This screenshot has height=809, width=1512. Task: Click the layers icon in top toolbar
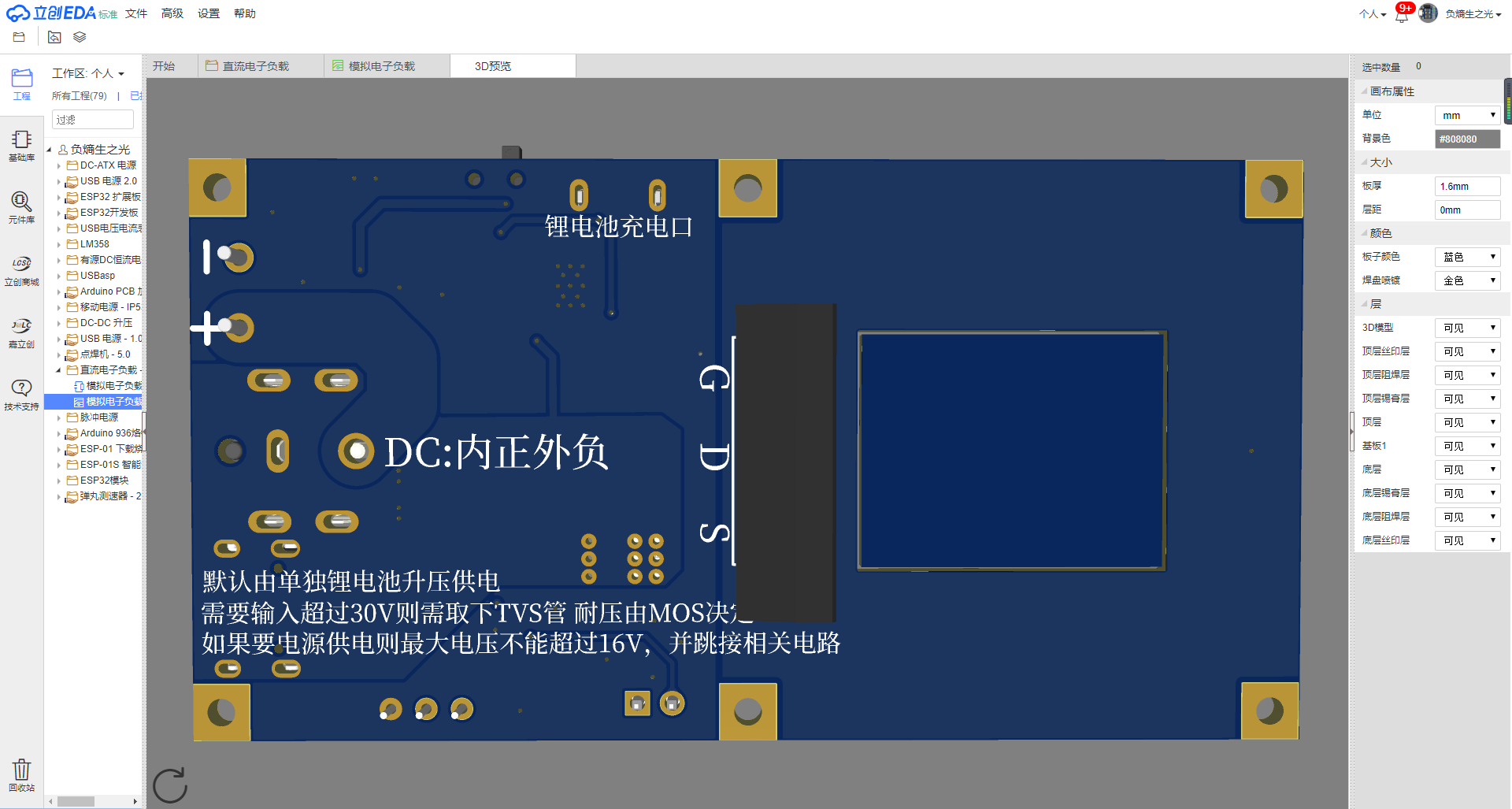[x=80, y=37]
